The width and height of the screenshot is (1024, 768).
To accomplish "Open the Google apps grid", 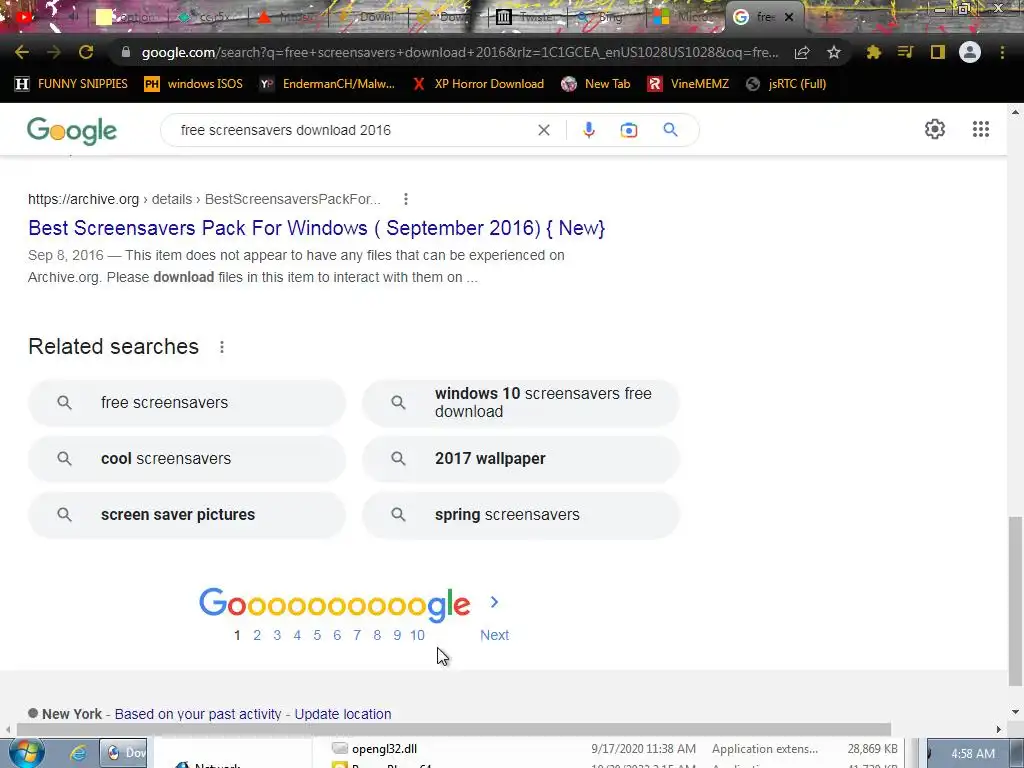I will point(980,129).
